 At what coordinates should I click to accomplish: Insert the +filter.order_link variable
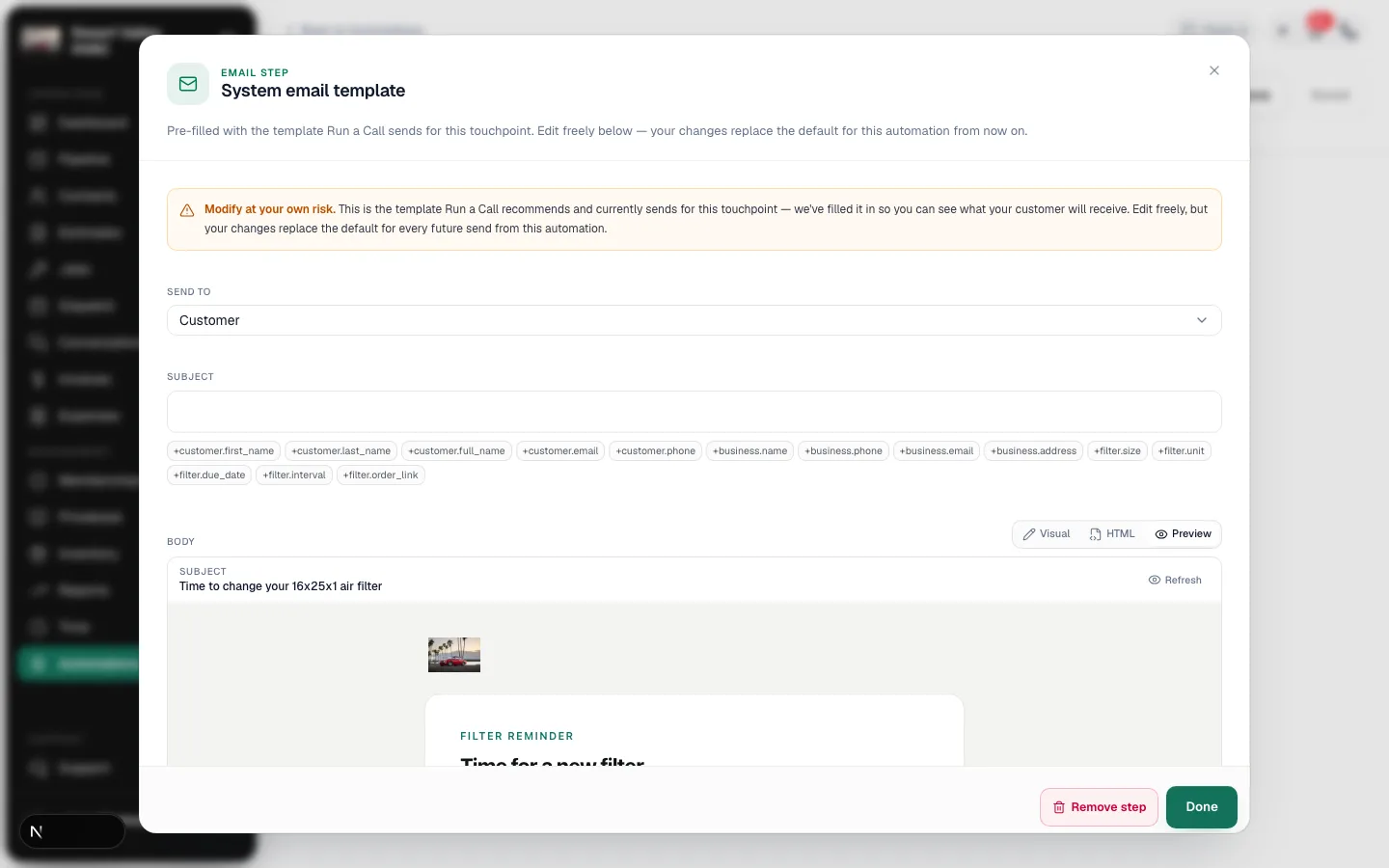tap(381, 475)
